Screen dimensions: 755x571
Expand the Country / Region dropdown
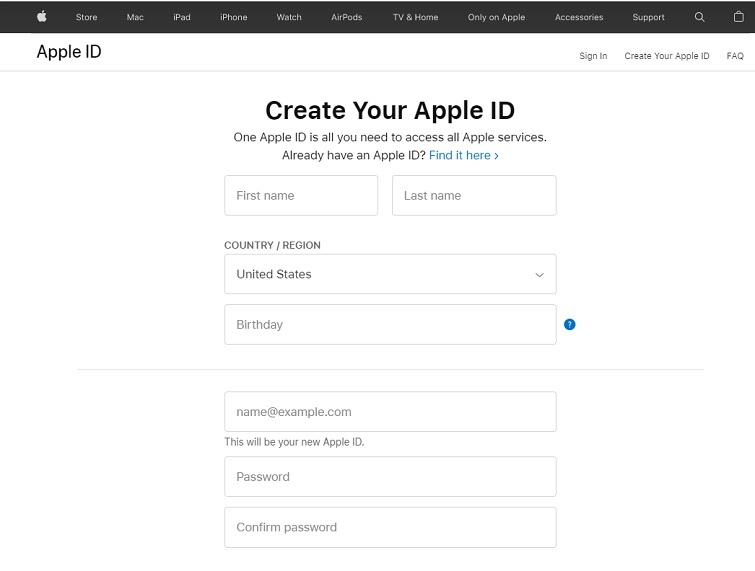point(390,274)
